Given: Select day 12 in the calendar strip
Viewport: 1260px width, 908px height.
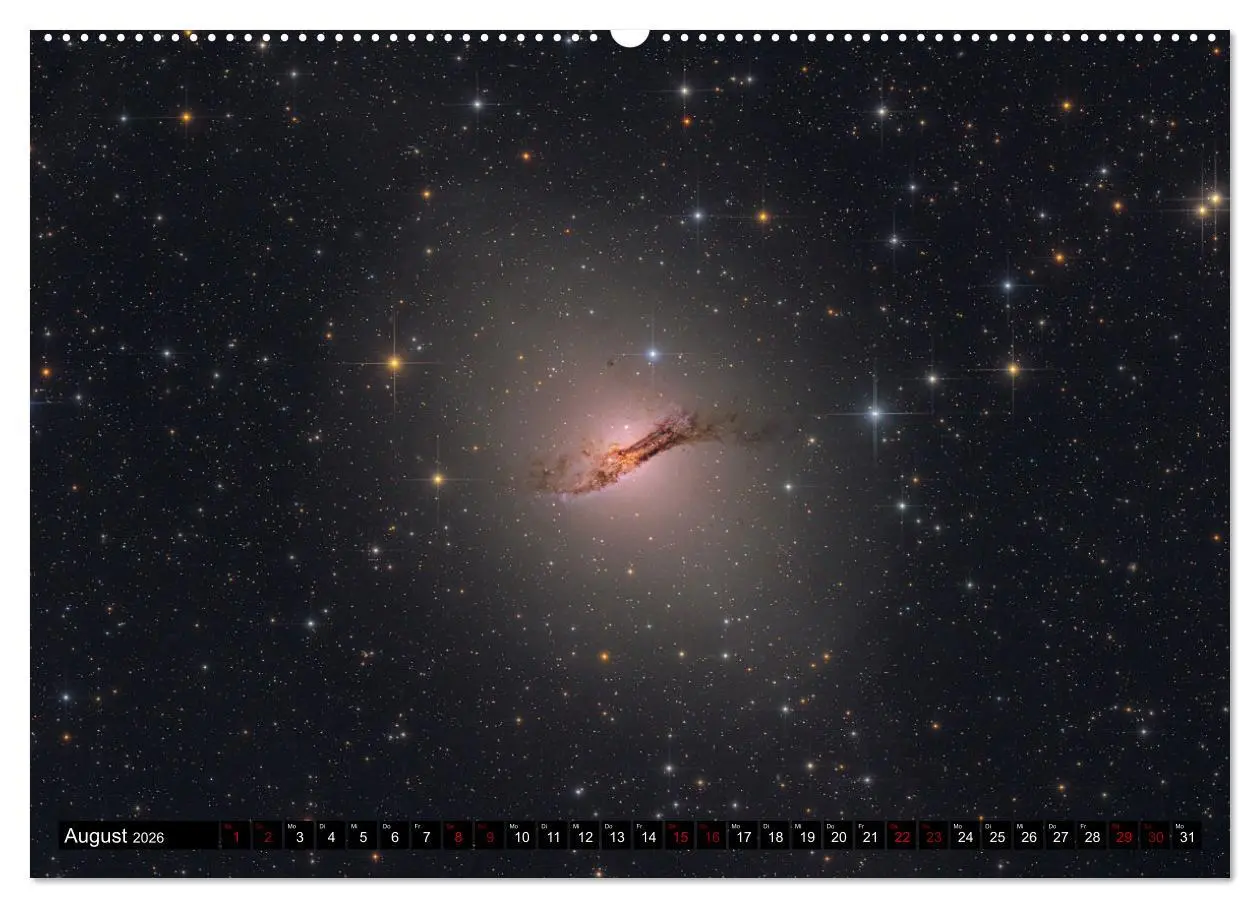Looking at the screenshot, I should pyautogui.click(x=585, y=836).
